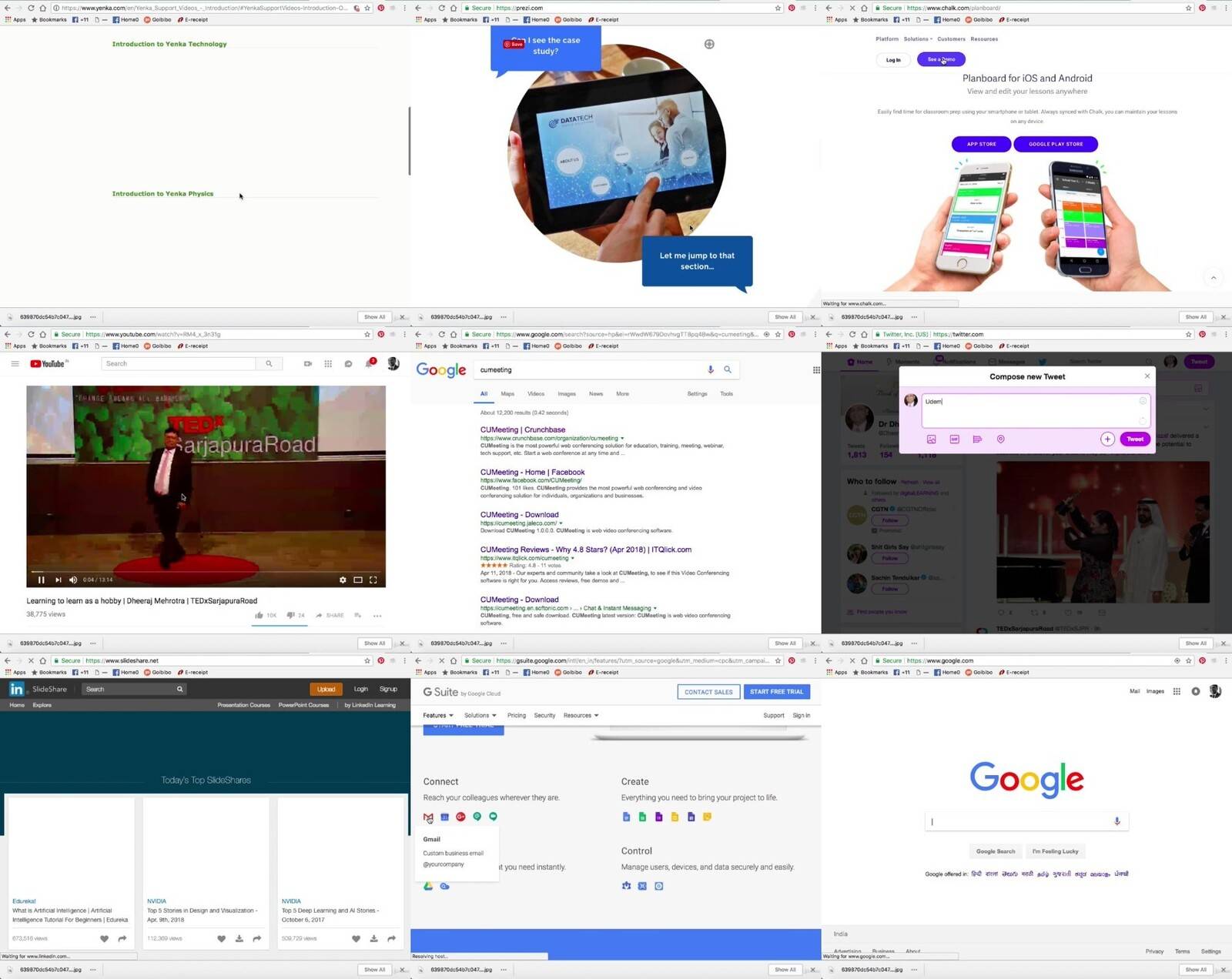Click the I'm Feeling Lucky button
Image resolution: width=1232 pixels, height=979 pixels.
pos(1055,851)
